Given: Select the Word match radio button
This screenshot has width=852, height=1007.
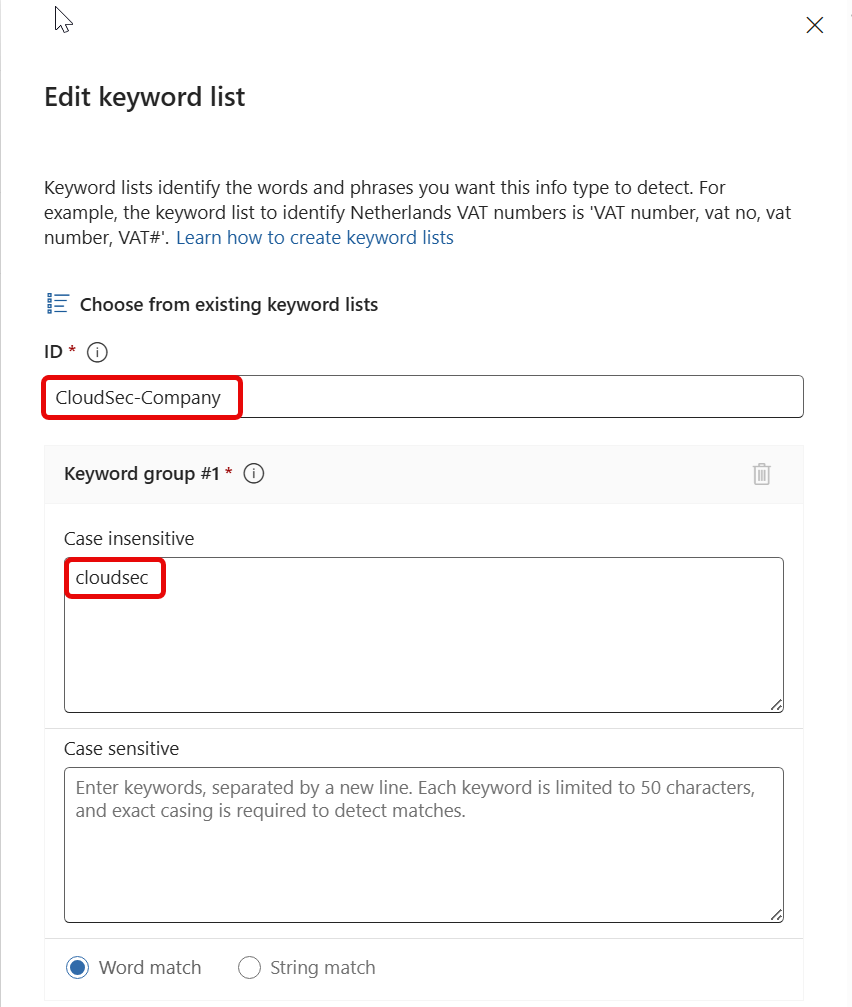Looking at the screenshot, I should (77, 967).
